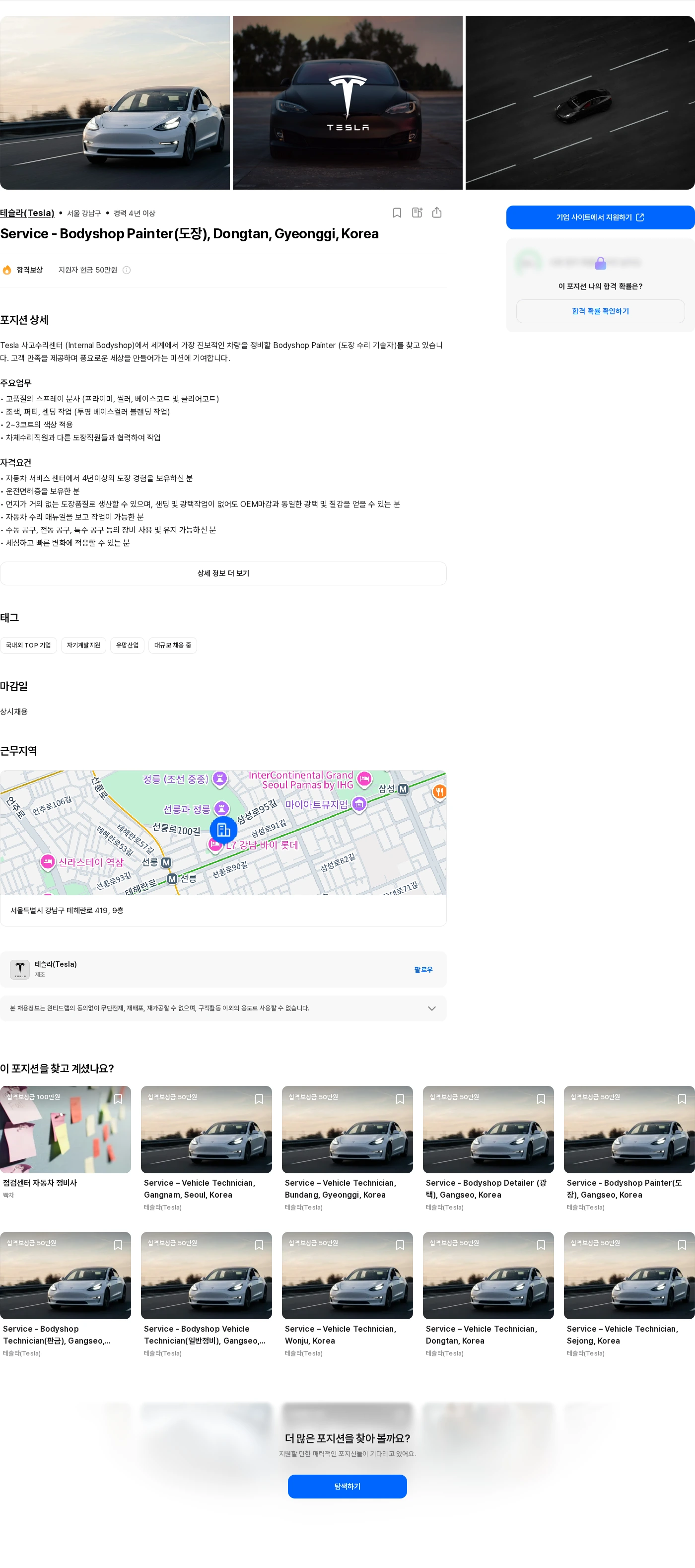Bookmark the Bodyshop Detailer (광택) card
The height and width of the screenshot is (1568, 695).
pyautogui.click(x=541, y=1099)
